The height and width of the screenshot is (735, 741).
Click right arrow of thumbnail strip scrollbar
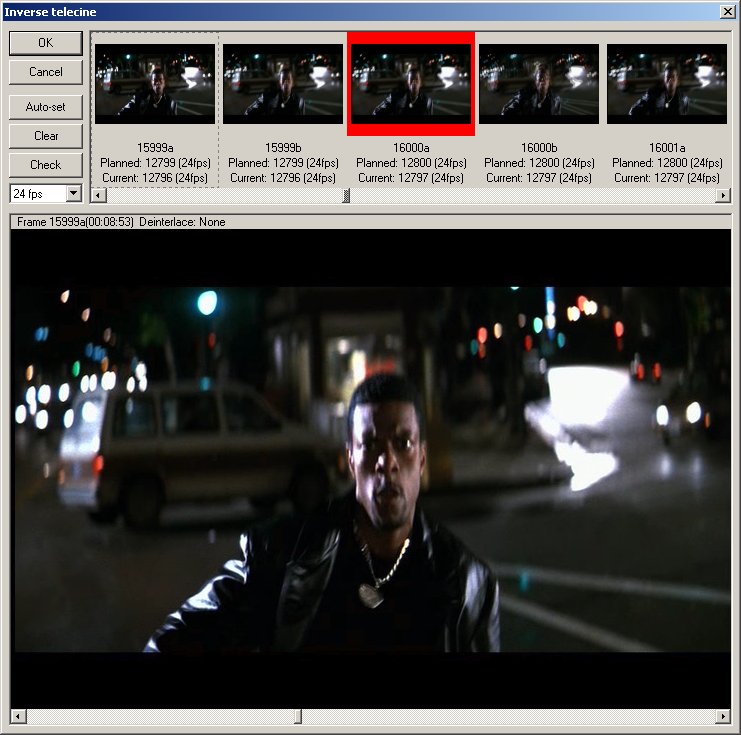pyautogui.click(x=723, y=195)
